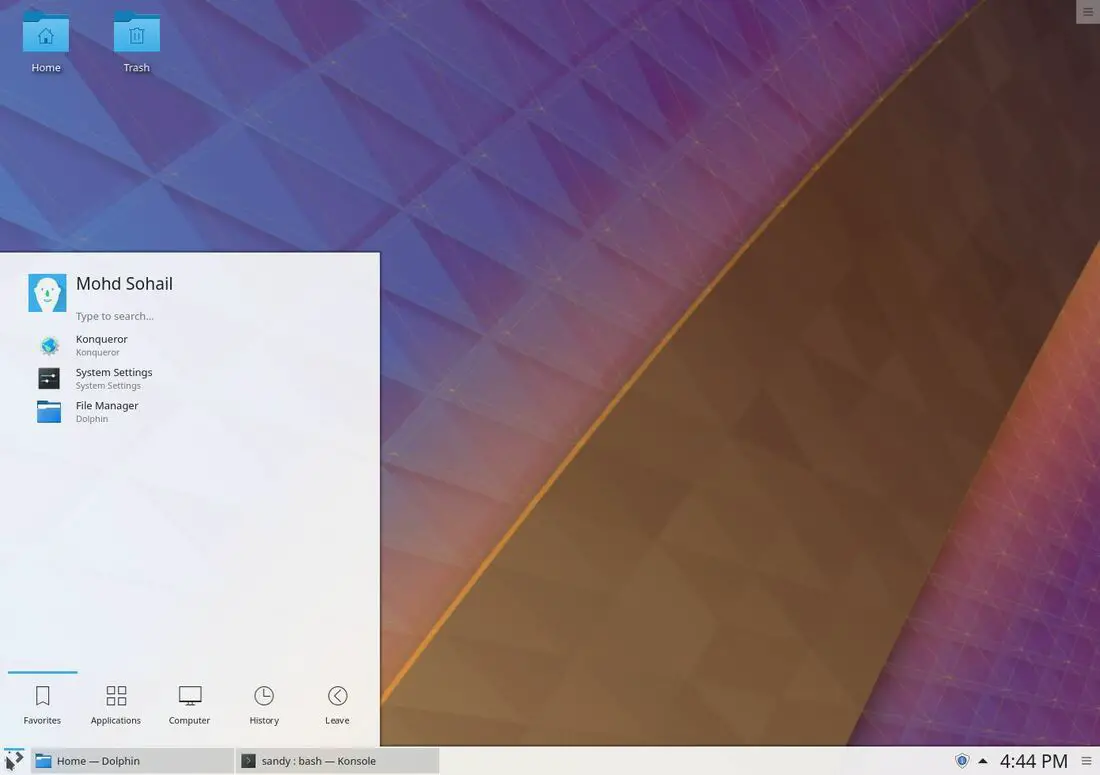Expand hidden system tray icons arrow

click(x=983, y=761)
